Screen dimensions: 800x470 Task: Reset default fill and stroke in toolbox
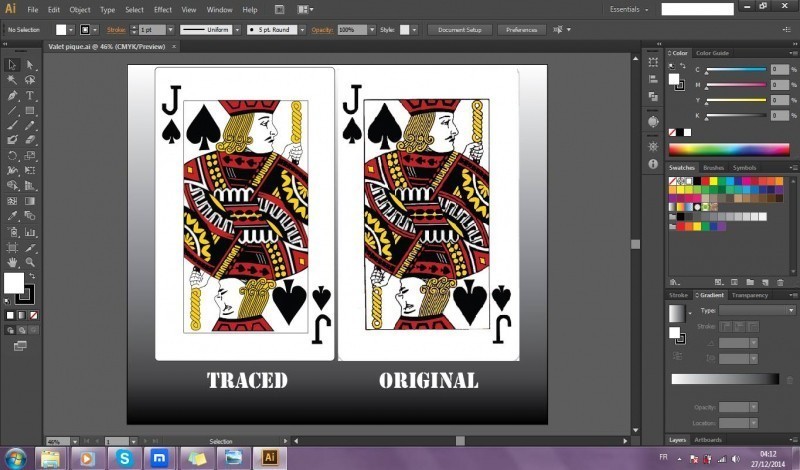pos(7,302)
